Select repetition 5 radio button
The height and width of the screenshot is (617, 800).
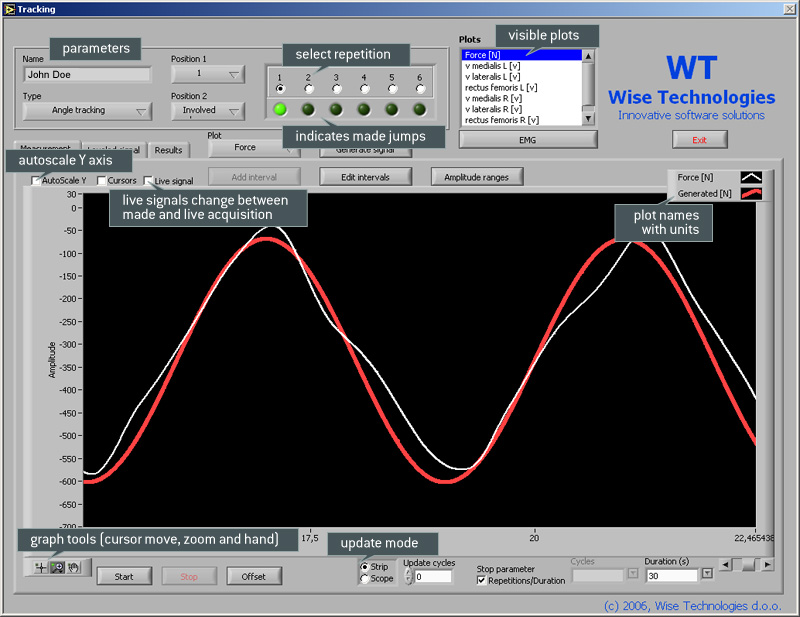pyautogui.click(x=392, y=89)
